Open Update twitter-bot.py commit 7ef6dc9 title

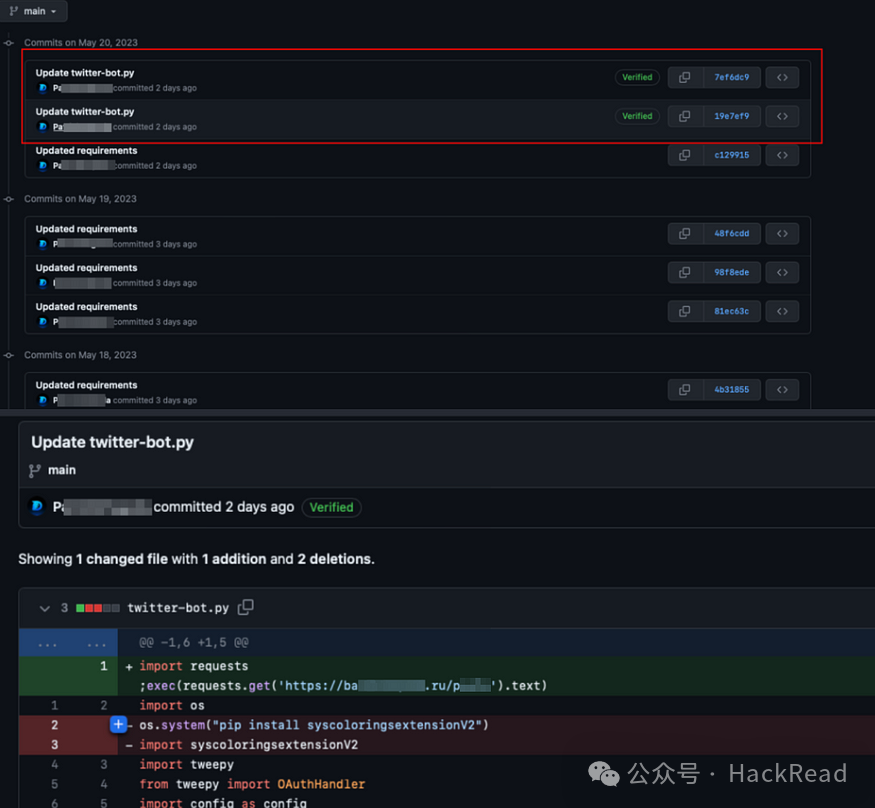[85, 73]
